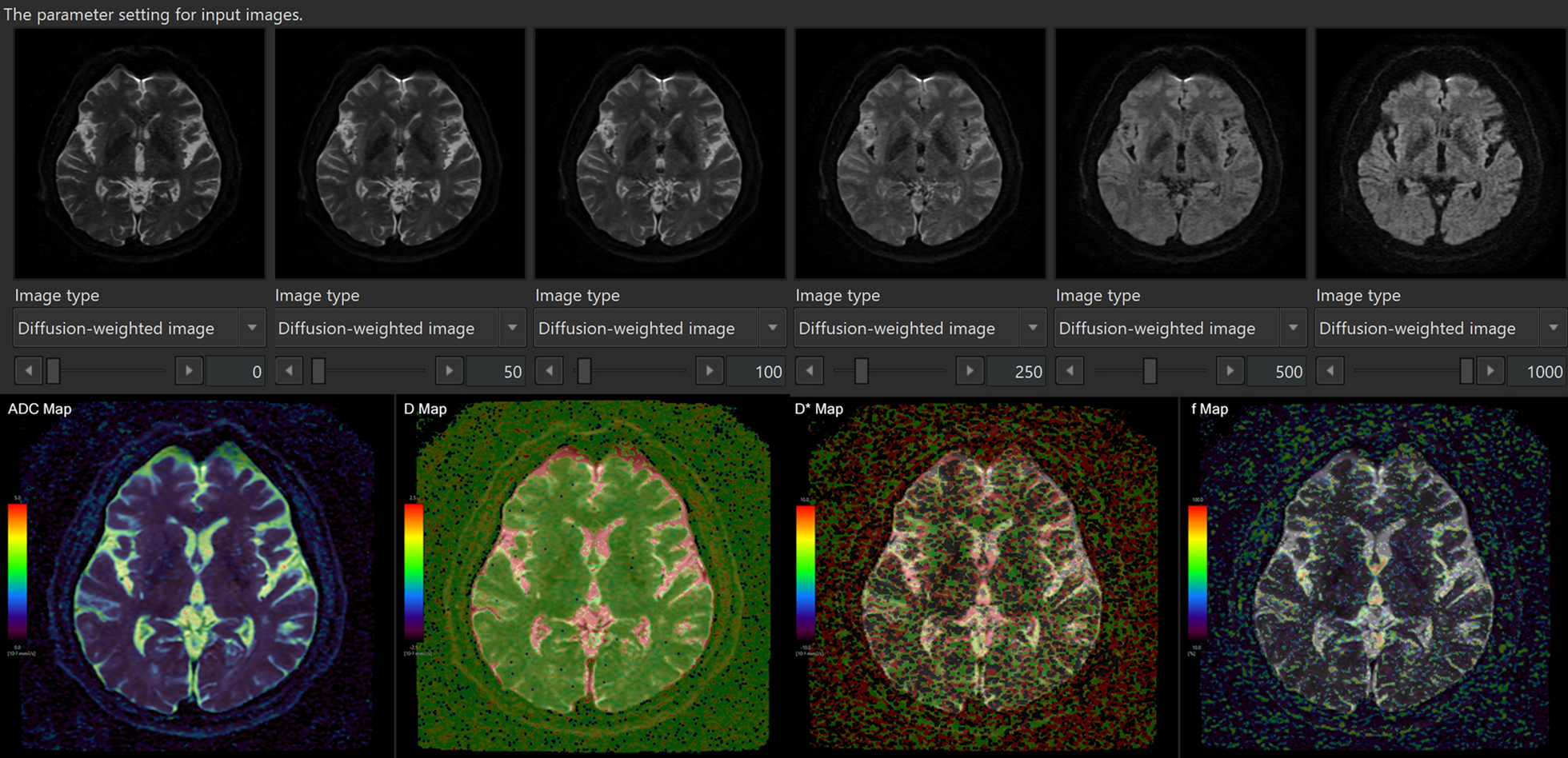Click right arrow of b-value 0 slider
1568x758 pixels.
click(189, 371)
